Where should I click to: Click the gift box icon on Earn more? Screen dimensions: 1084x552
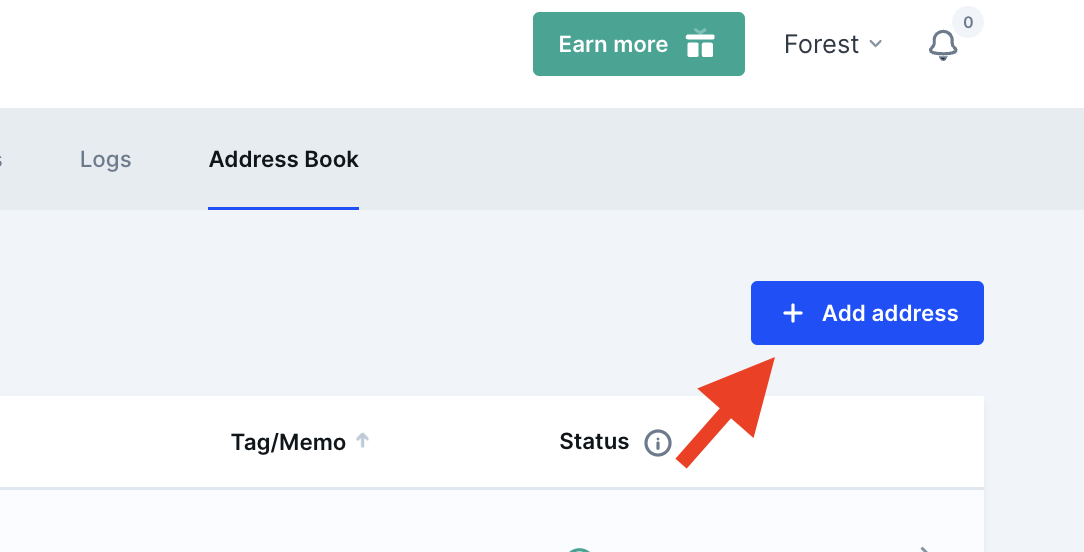coord(700,44)
